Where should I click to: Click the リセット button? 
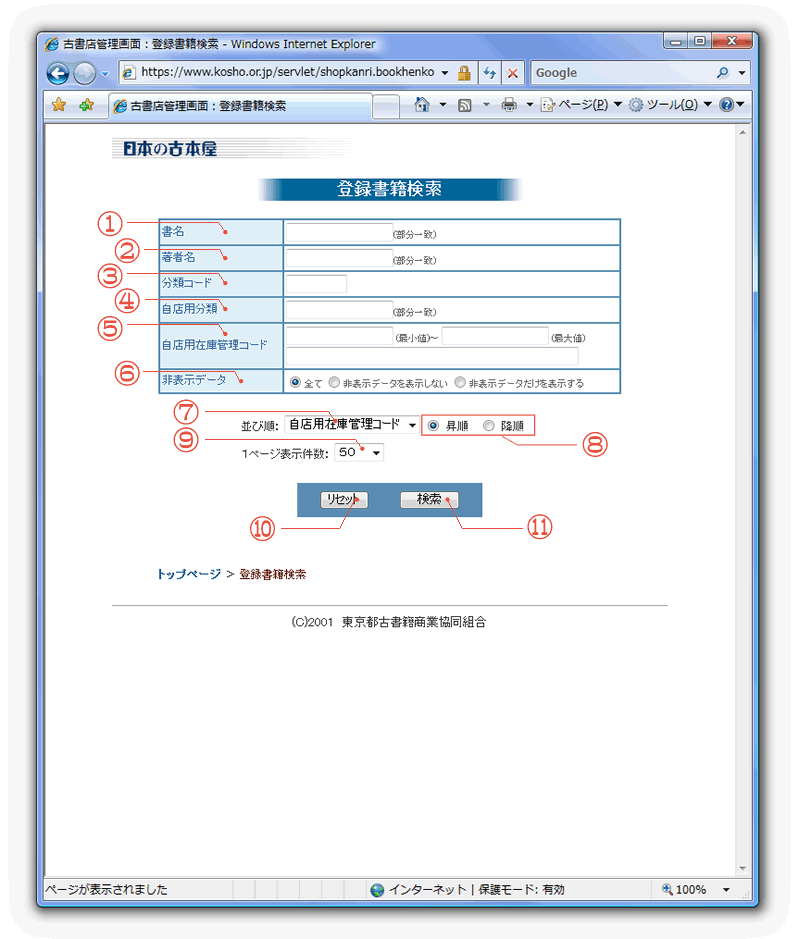click(x=344, y=499)
